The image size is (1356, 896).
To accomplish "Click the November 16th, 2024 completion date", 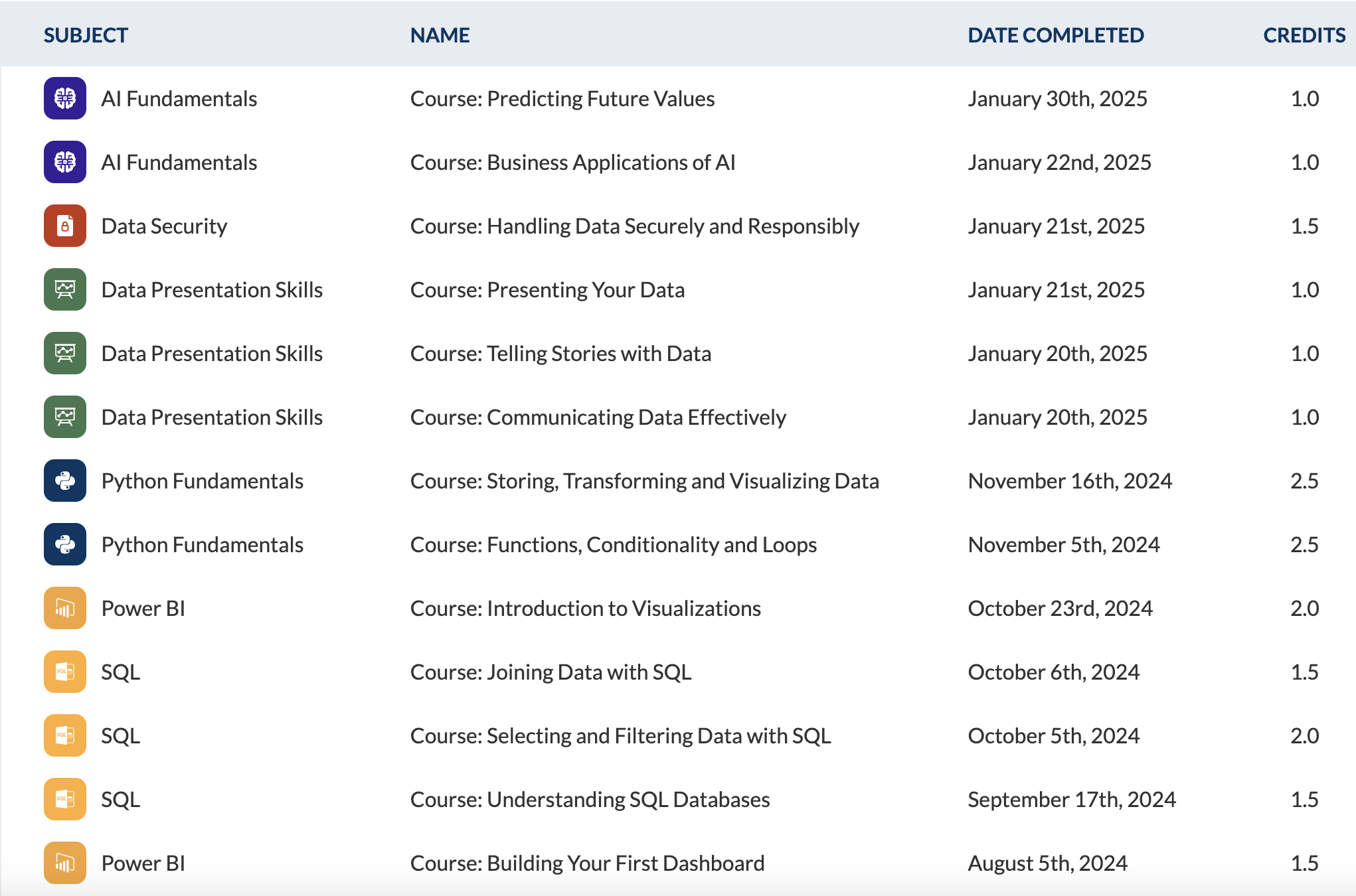I will pos(1069,481).
